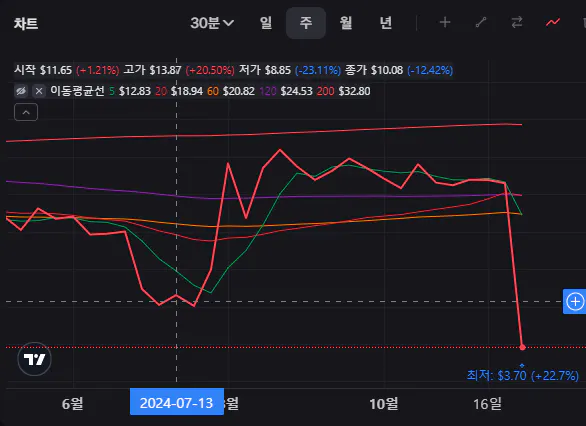Switch chart to 일 (daily) view
The height and width of the screenshot is (426, 586).
[266, 23]
